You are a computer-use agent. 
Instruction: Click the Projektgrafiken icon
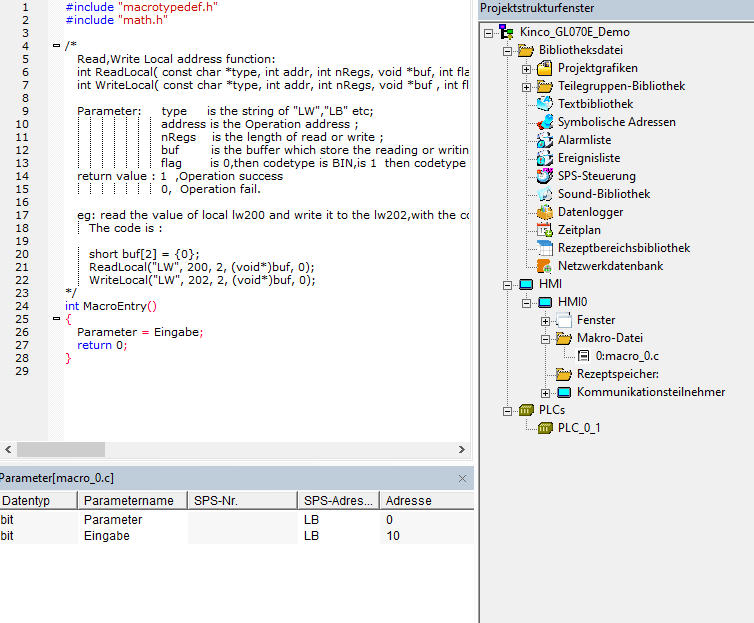pyautogui.click(x=544, y=68)
